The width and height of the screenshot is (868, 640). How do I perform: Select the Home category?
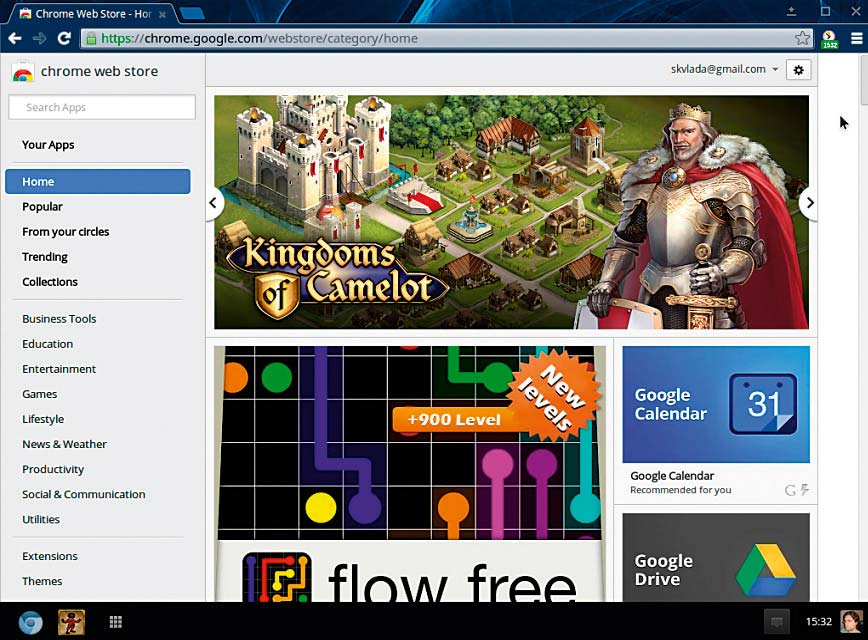pos(97,182)
